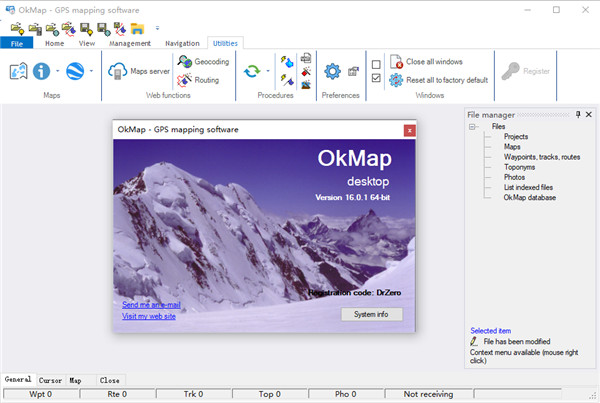The height and width of the screenshot is (403, 600).
Task: Pin the File manager panel
Action: tap(578, 115)
